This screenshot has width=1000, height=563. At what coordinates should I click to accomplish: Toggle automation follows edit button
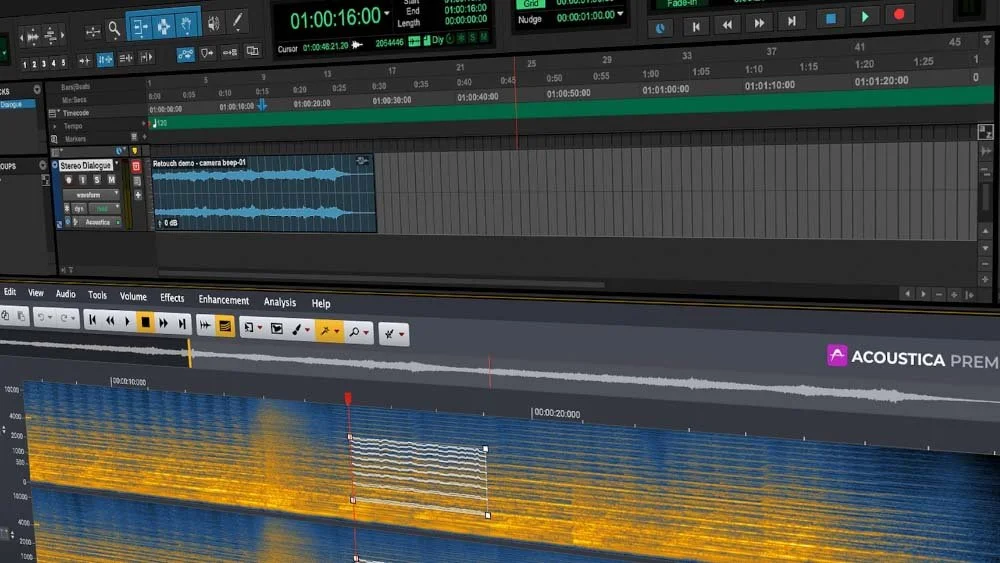tap(186, 55)
